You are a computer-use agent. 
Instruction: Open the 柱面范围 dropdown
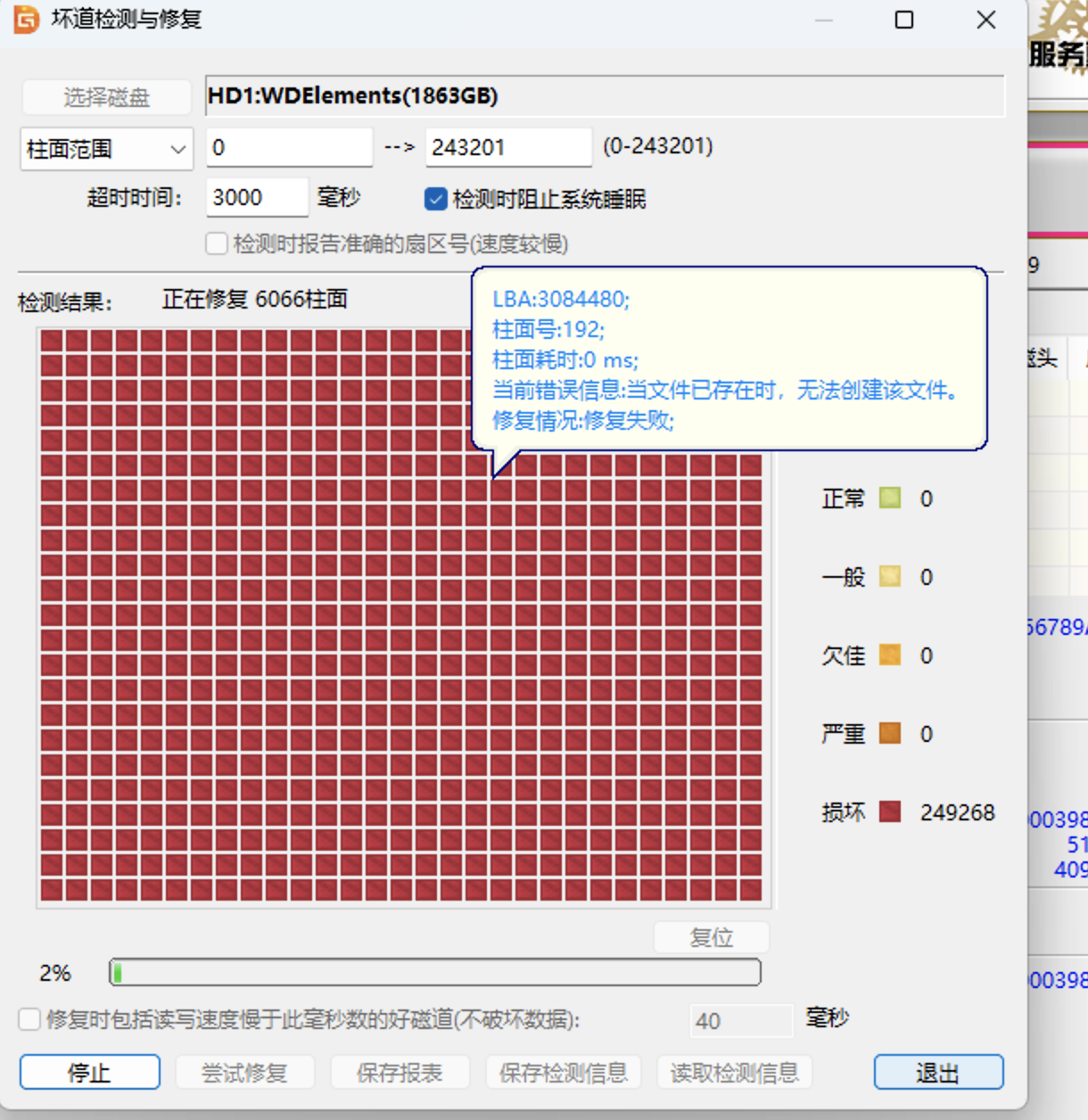point(106,149)
